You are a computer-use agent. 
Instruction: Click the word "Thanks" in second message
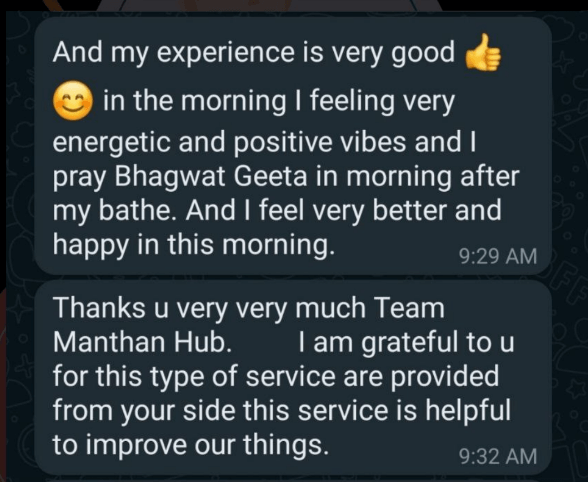click(99, 308)
